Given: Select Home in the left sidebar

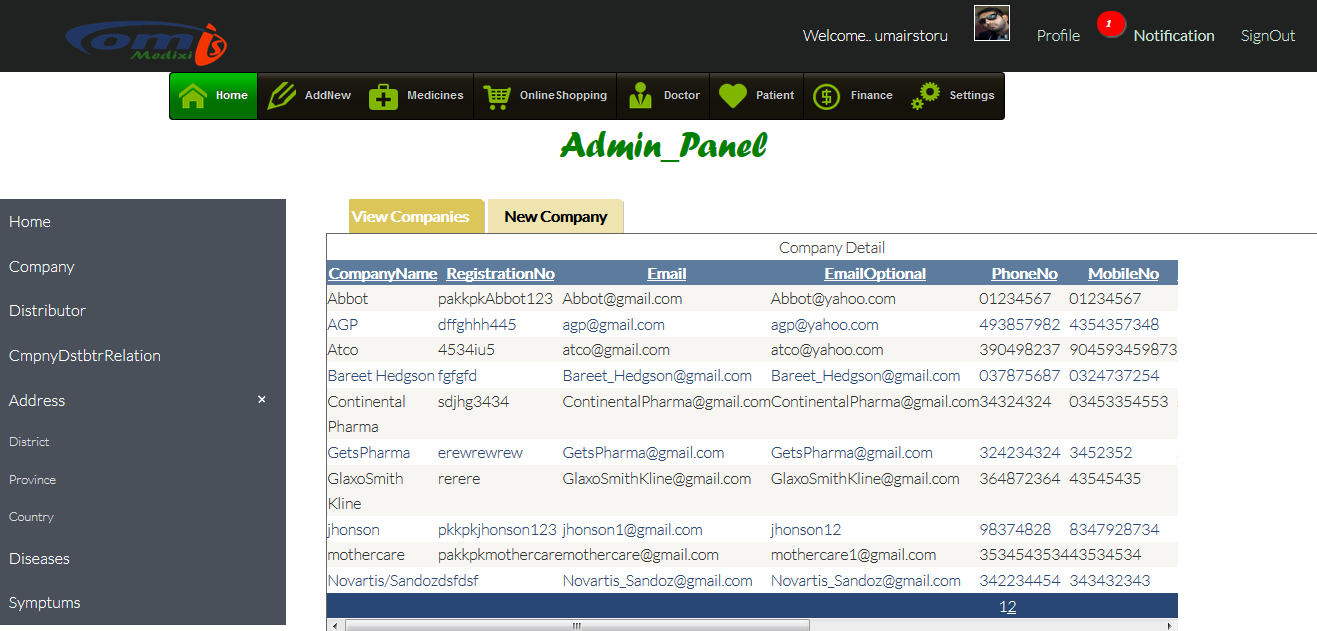Looking at the screenshot, I should 30,222.
